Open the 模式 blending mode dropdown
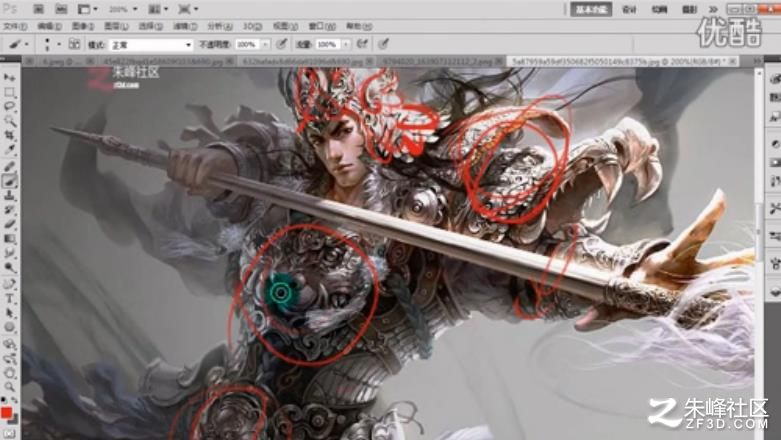 [x=151, y=45]
